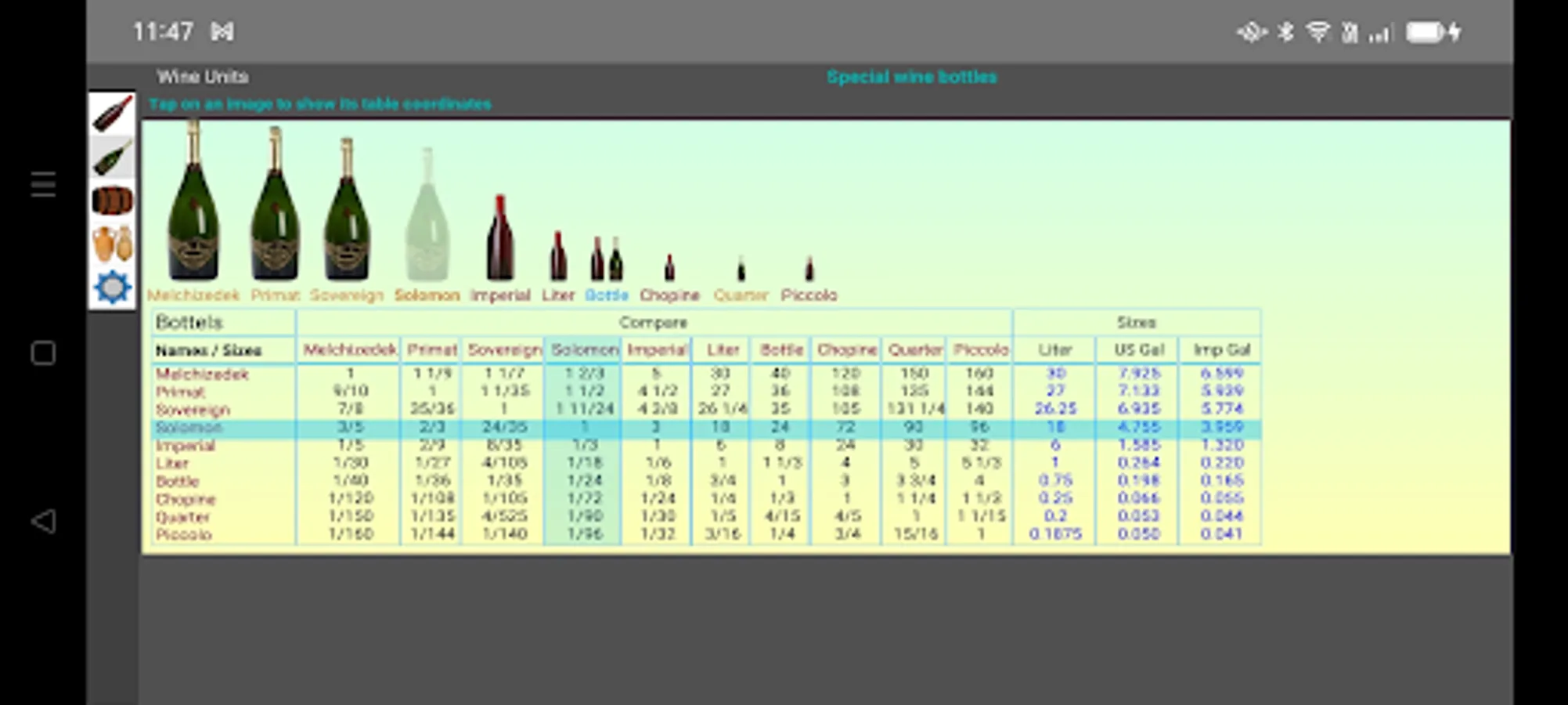Click the Imperial column header

point(657,350)
